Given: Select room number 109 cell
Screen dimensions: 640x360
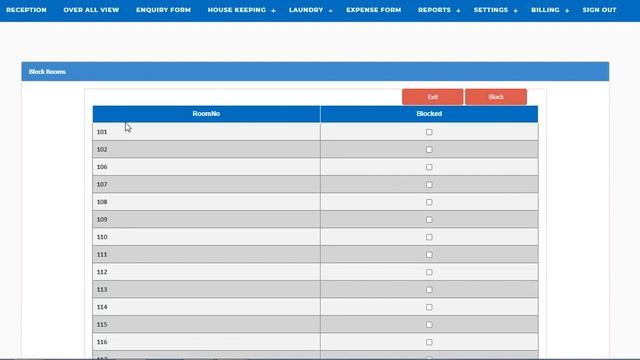Looking at the screenshot, I should click(x=206, y=220).
